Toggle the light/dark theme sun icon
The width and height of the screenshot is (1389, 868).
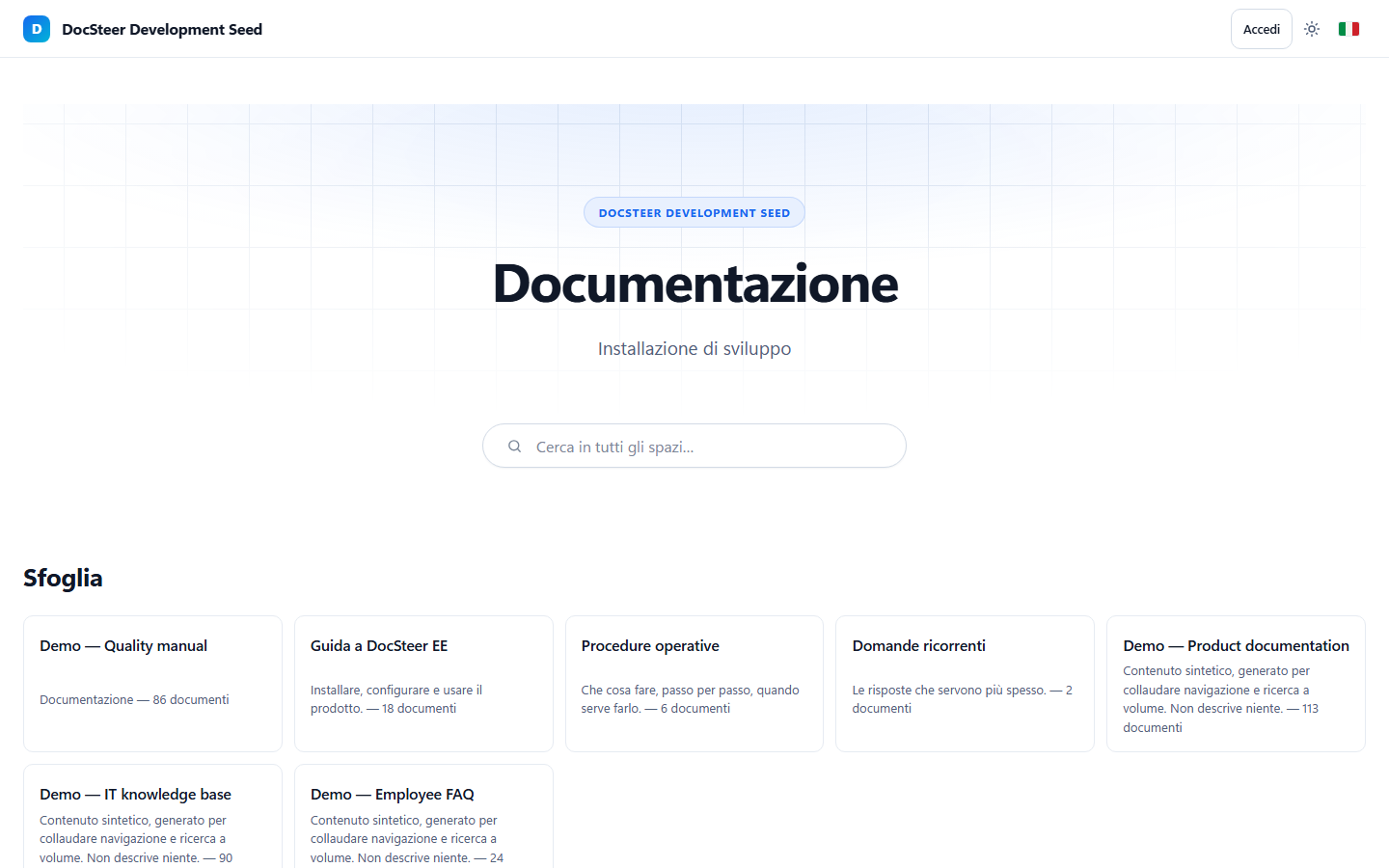click(x=1312, y=29)
